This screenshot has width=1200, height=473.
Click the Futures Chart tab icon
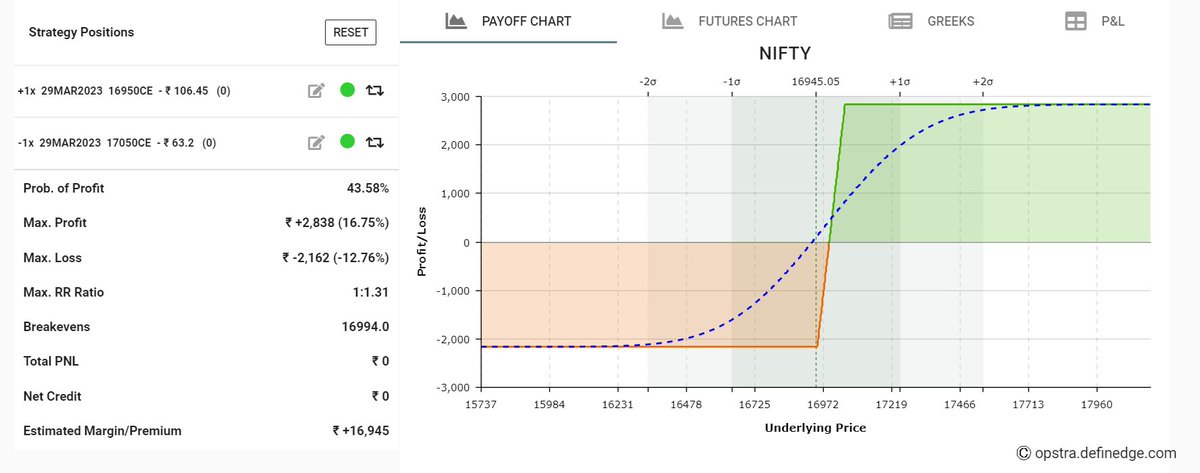point(672,20)
